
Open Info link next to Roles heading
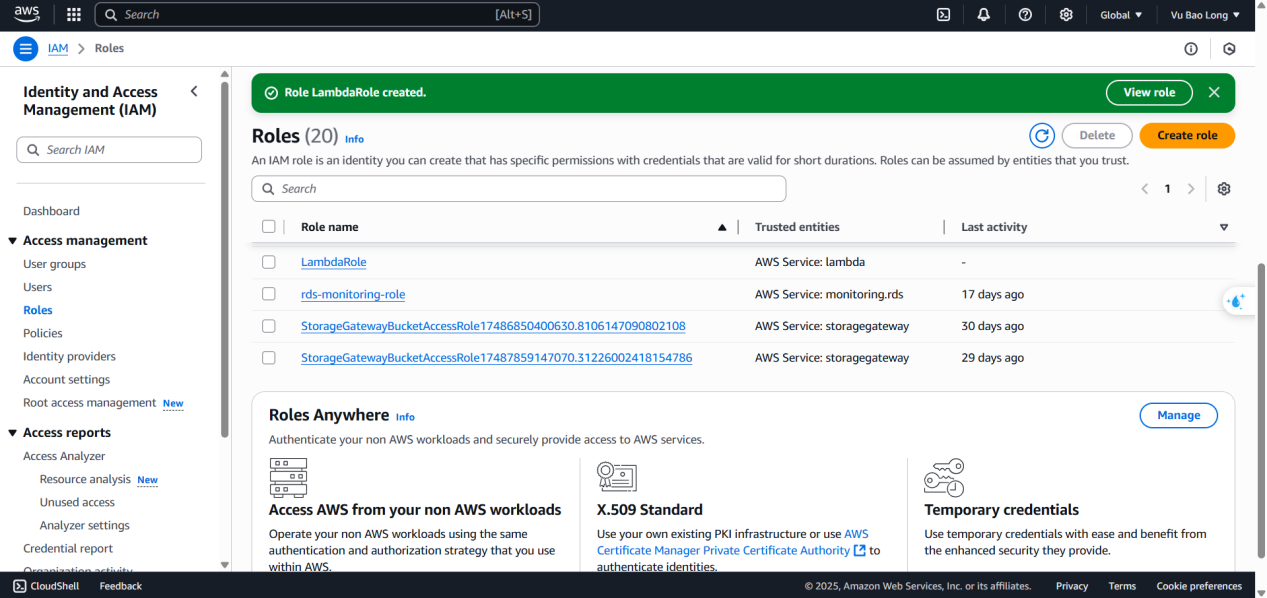click(354, 139)
